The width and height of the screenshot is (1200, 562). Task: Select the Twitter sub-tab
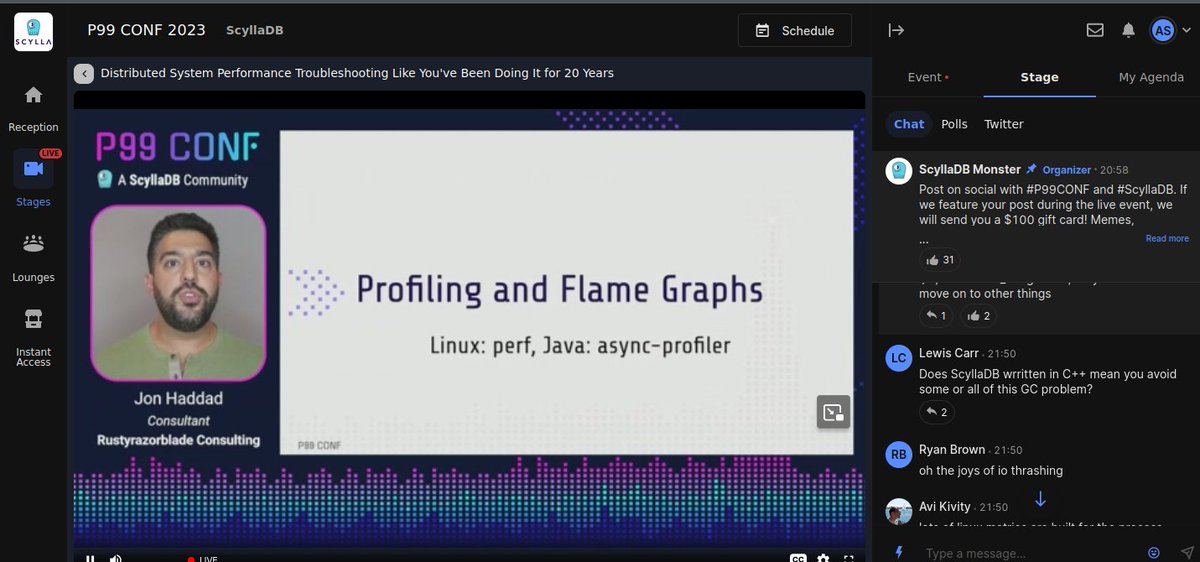[1003, 124]
